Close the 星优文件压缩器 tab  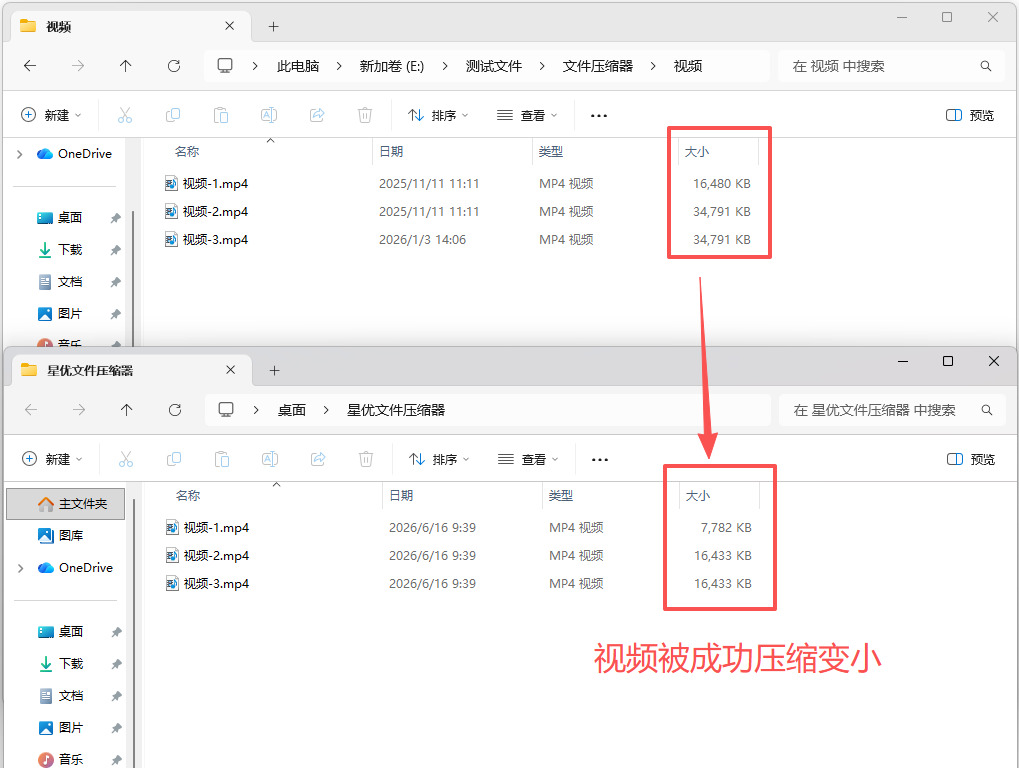[x=231, y=370]
